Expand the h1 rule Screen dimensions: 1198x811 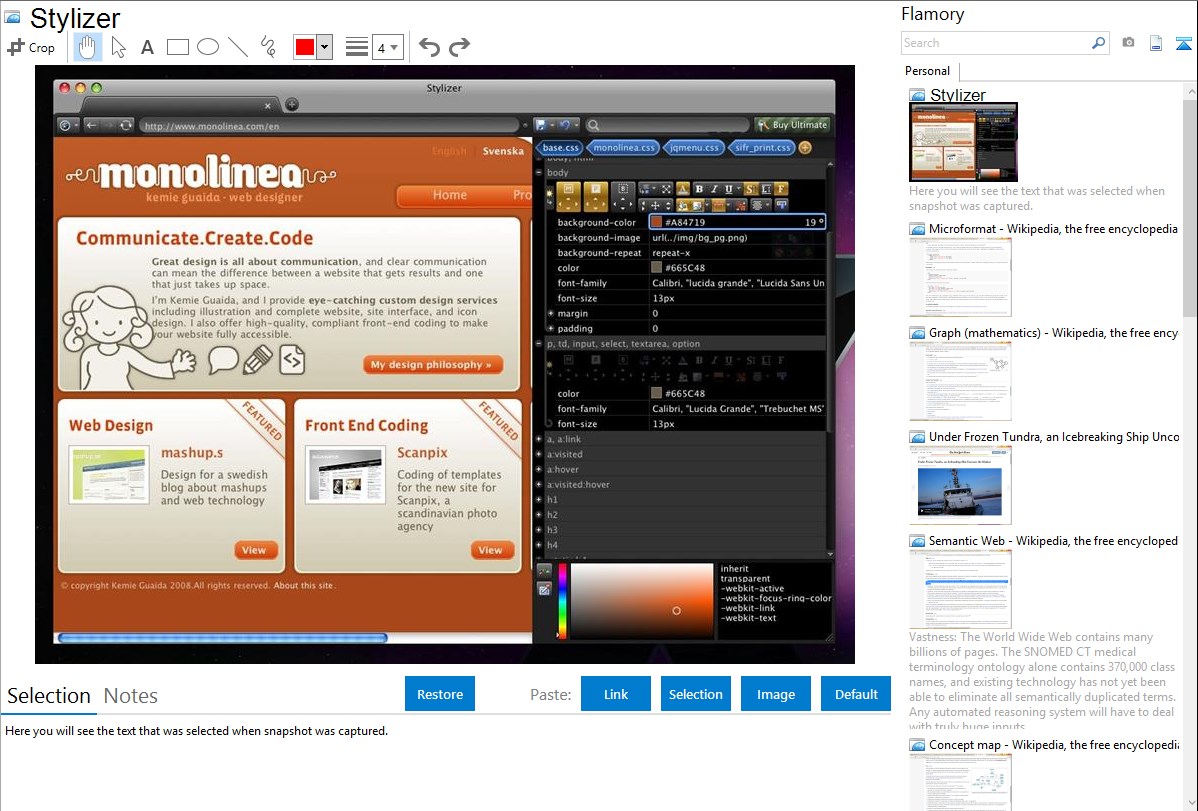click(539, 500)
